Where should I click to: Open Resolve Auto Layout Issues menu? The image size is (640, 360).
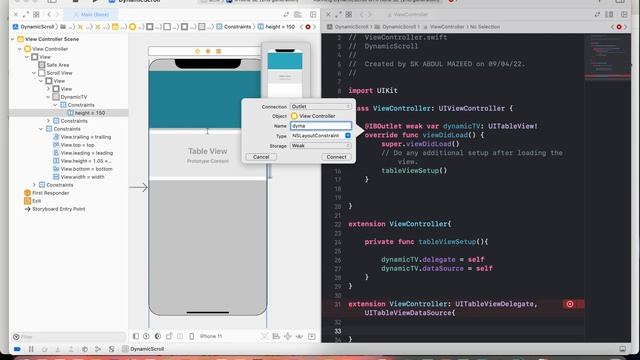click(x=300, y=336)
